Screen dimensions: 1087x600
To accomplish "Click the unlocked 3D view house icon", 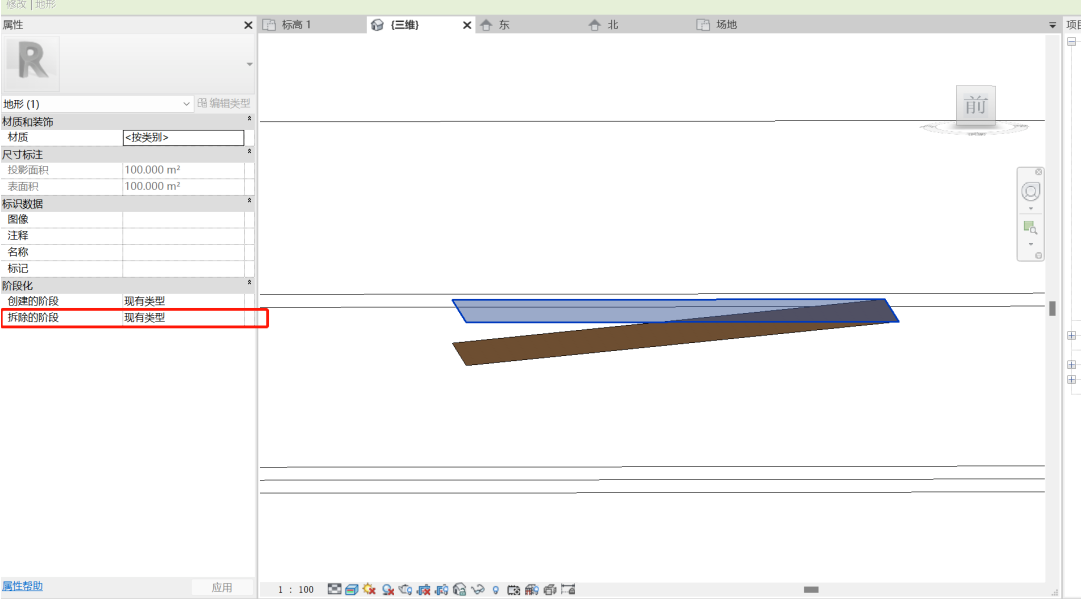I will (x=460, y=590).
